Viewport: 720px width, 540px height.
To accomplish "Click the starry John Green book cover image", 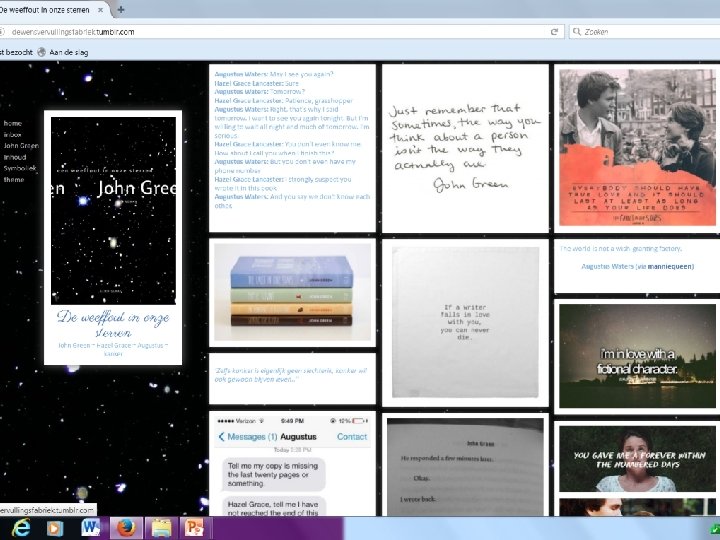I will pos(113,211).
